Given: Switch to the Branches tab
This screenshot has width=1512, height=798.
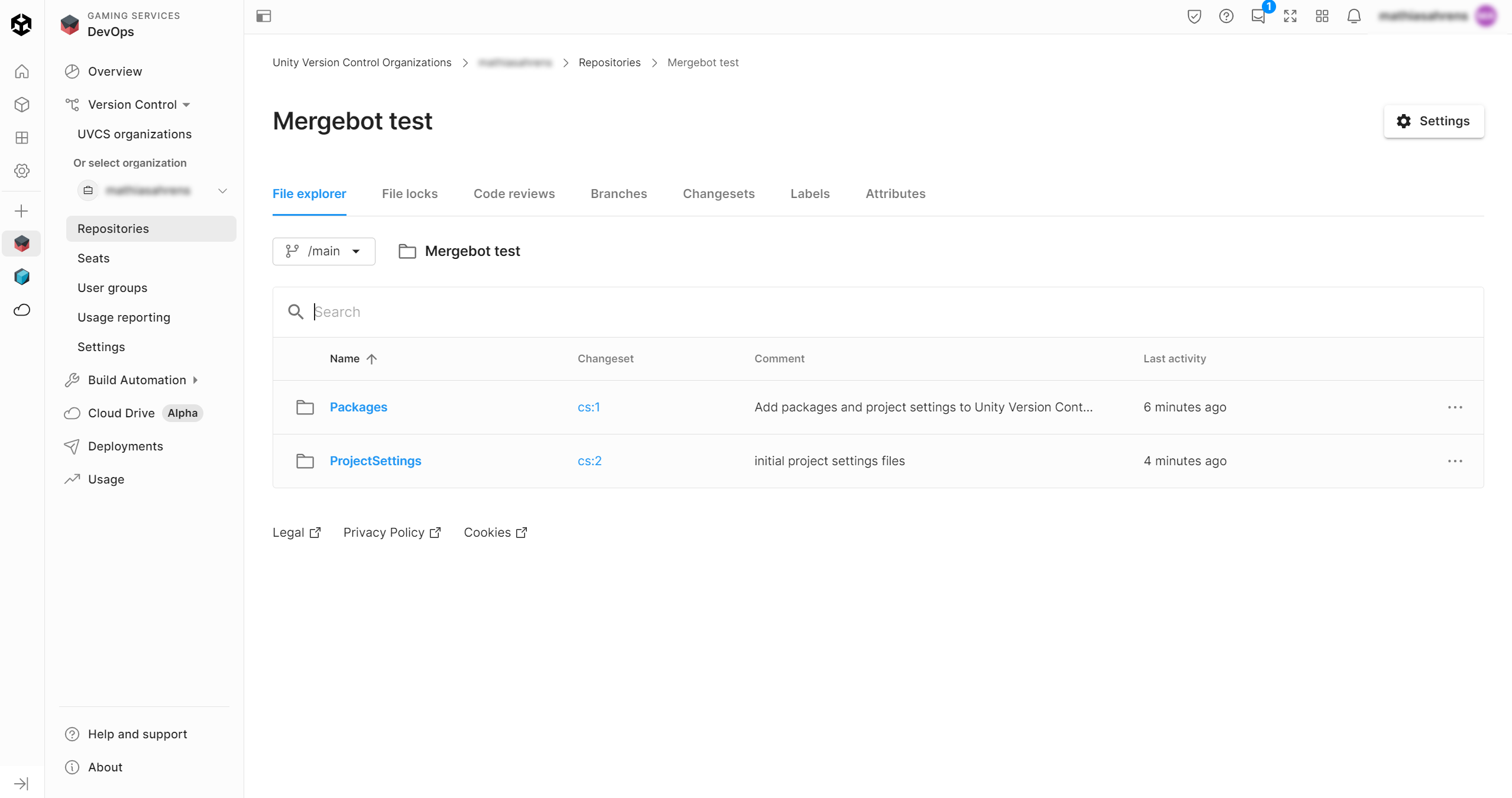Looking at the screenshot, I should tap(619, 194).
